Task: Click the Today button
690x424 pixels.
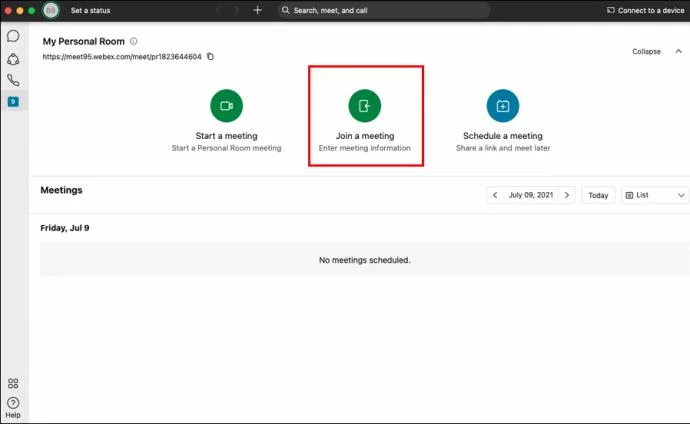Action: tap(598, 195)
